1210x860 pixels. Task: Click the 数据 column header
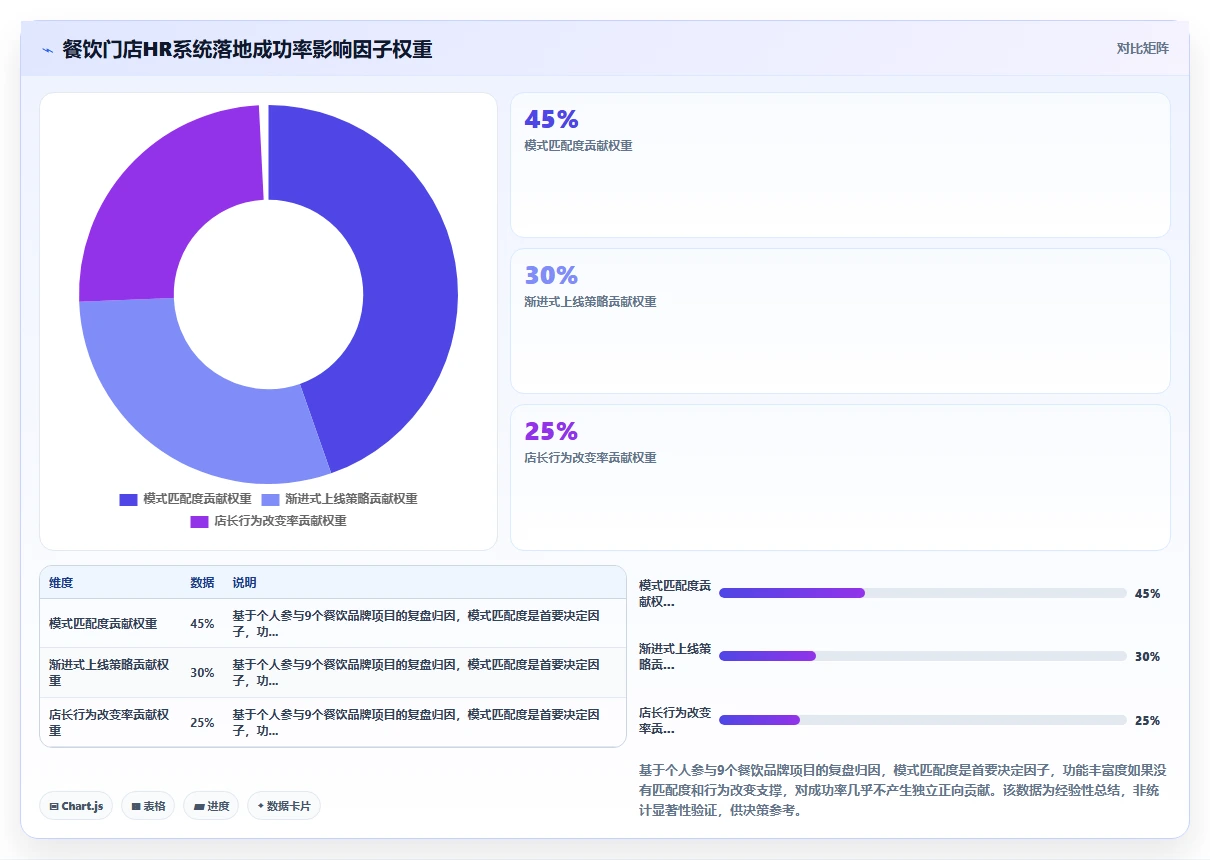click(202, 582)
